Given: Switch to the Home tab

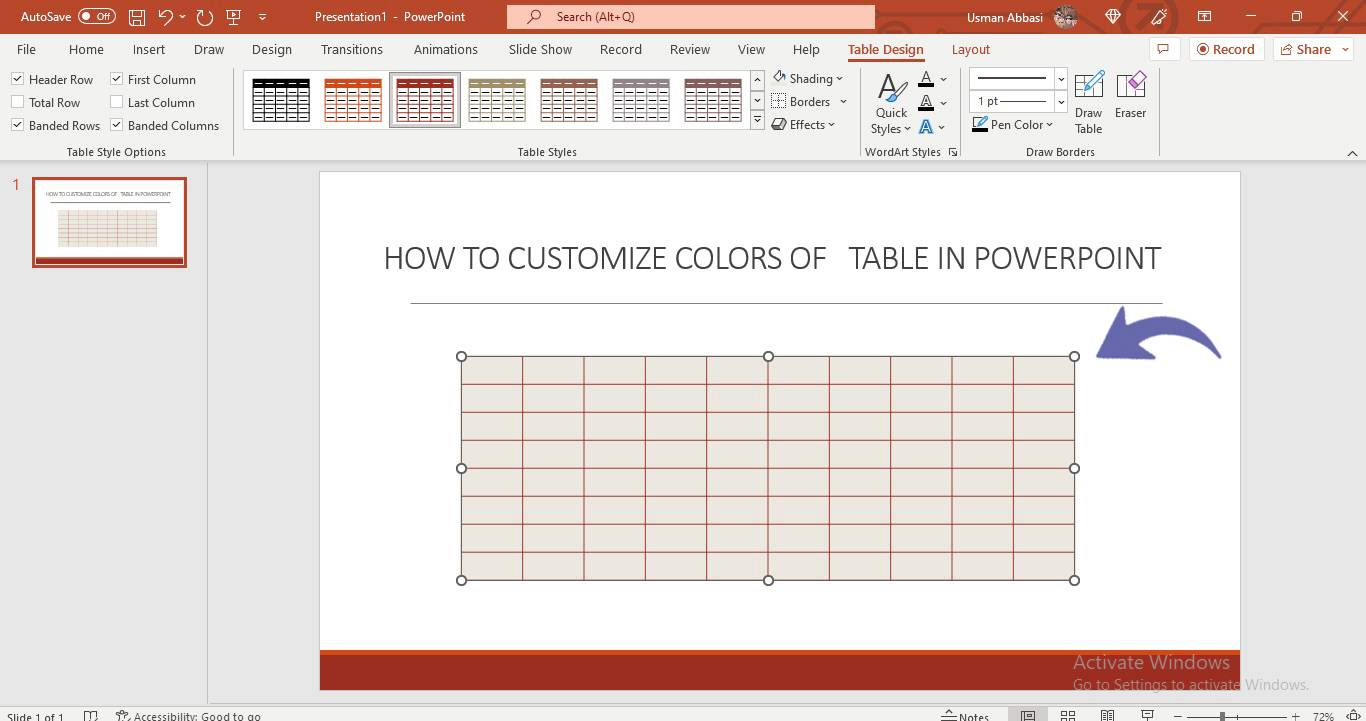Looking at the screenshot, I should [86, 49].
